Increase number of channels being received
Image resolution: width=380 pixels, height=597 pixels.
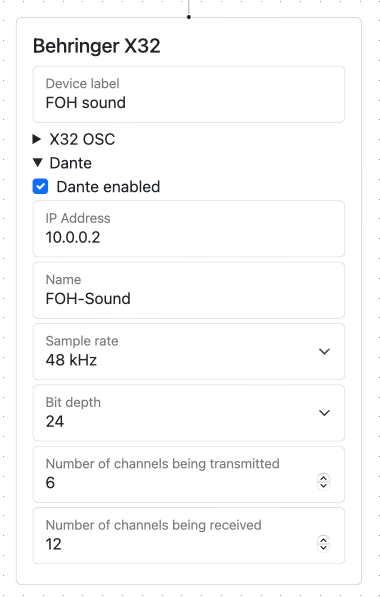(x=323, y=540)
